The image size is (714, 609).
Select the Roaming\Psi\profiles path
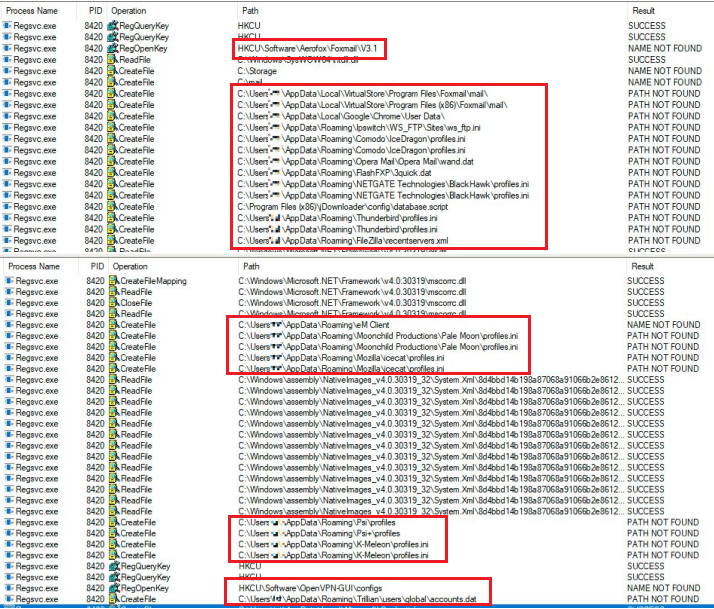(x=317, y=522)
